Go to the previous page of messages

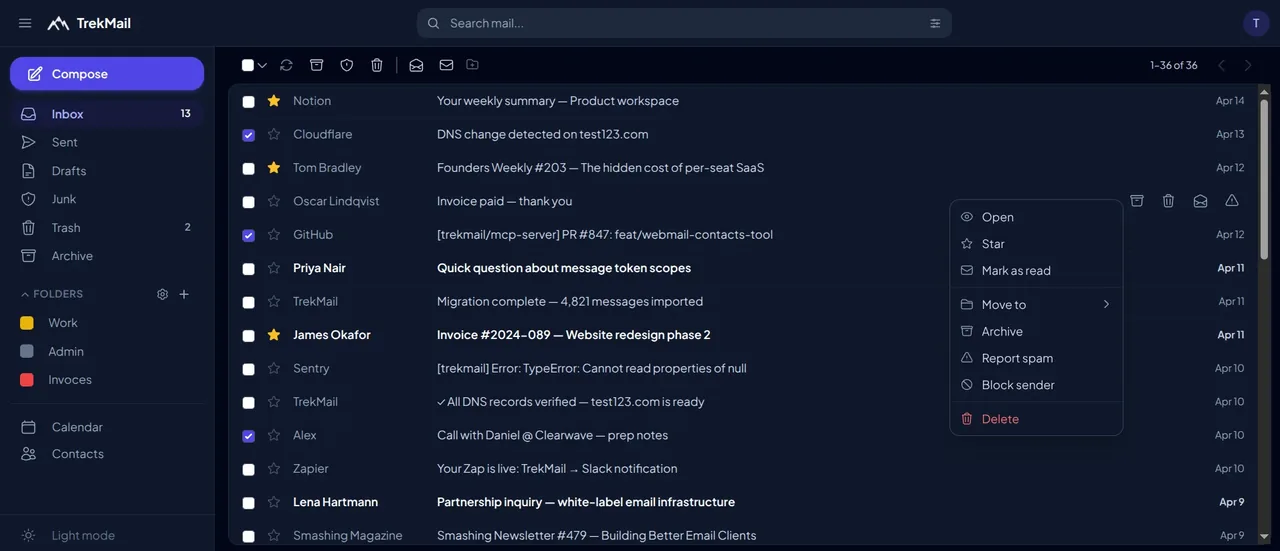[1221, 65]
